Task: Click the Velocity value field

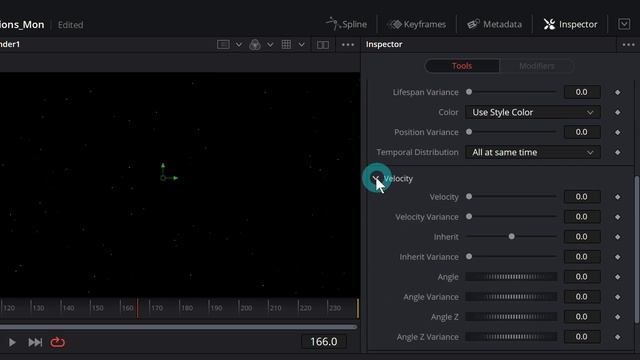Action: (x=582, y=197)
